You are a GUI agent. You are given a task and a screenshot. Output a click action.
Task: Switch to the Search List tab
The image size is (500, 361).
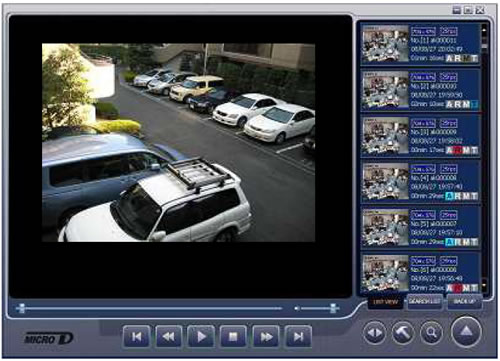[x=424, y=301]
